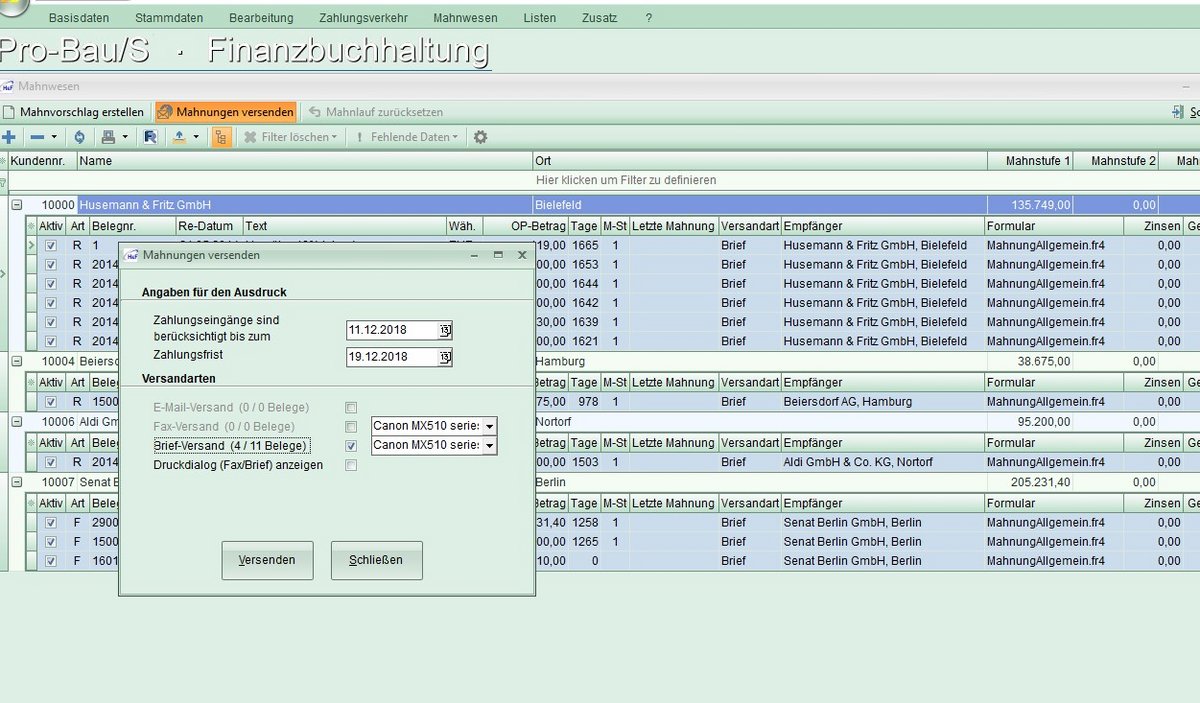Uncheck Aktiv for Beiersdorf AG row
The image size is (1200, 703).
click(x=51, y=402)
